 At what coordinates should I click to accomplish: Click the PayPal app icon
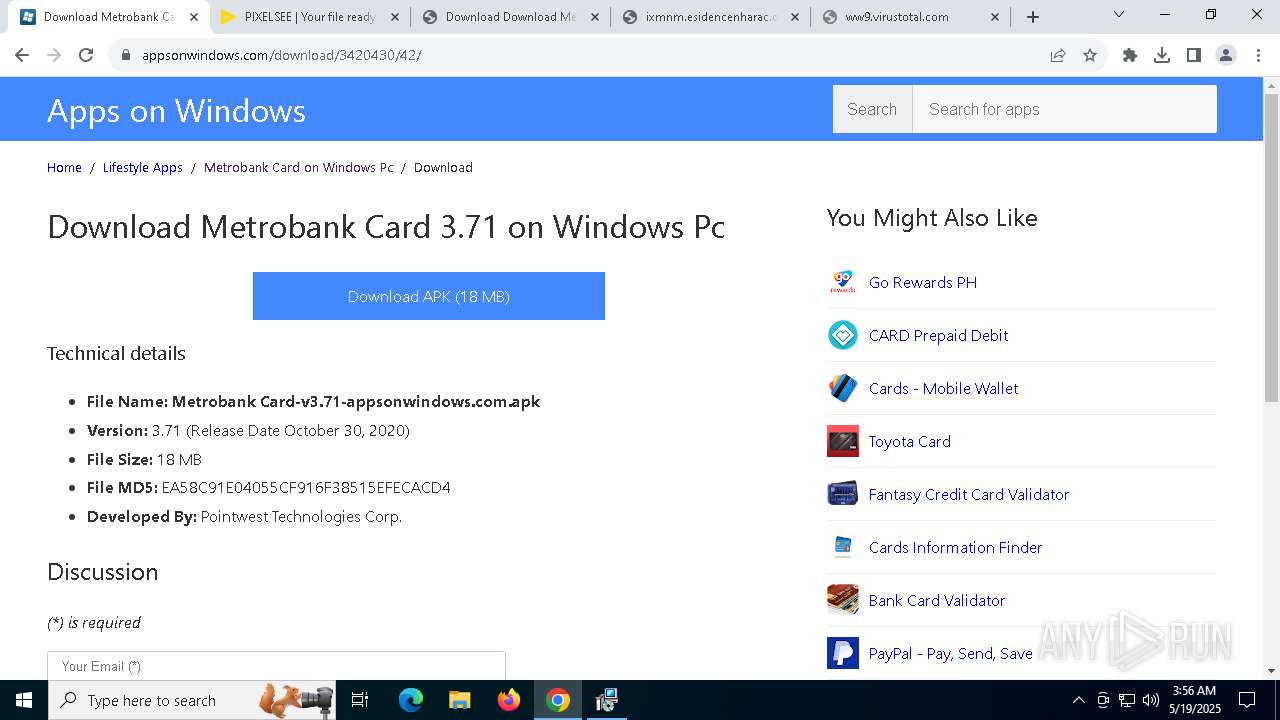pyautogui.click(x=843, y=653)
